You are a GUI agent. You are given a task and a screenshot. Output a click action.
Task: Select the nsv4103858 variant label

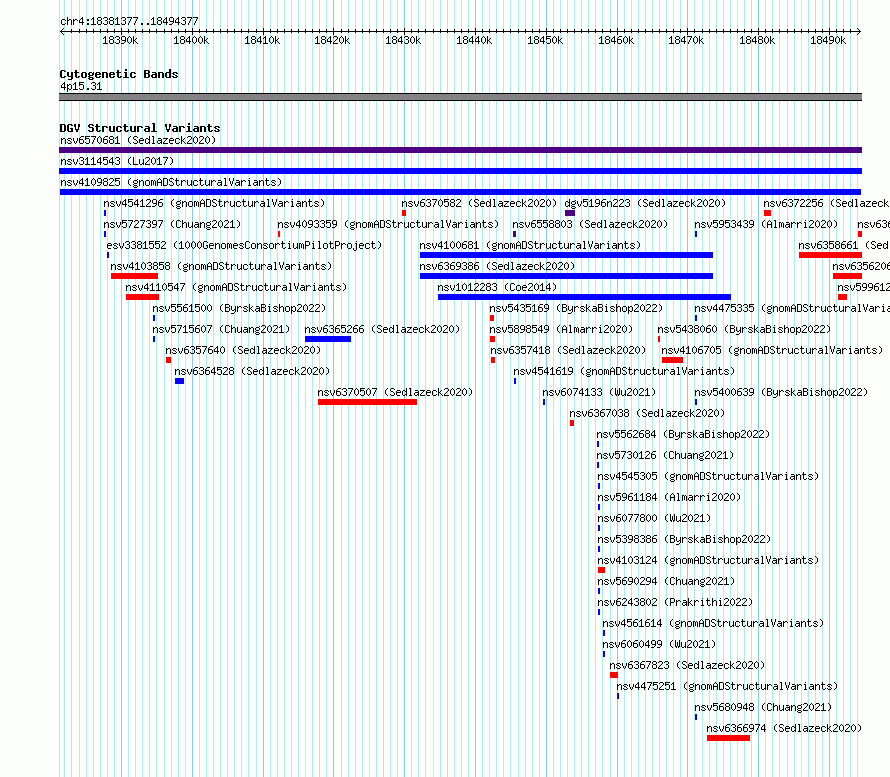pos(221,266)
